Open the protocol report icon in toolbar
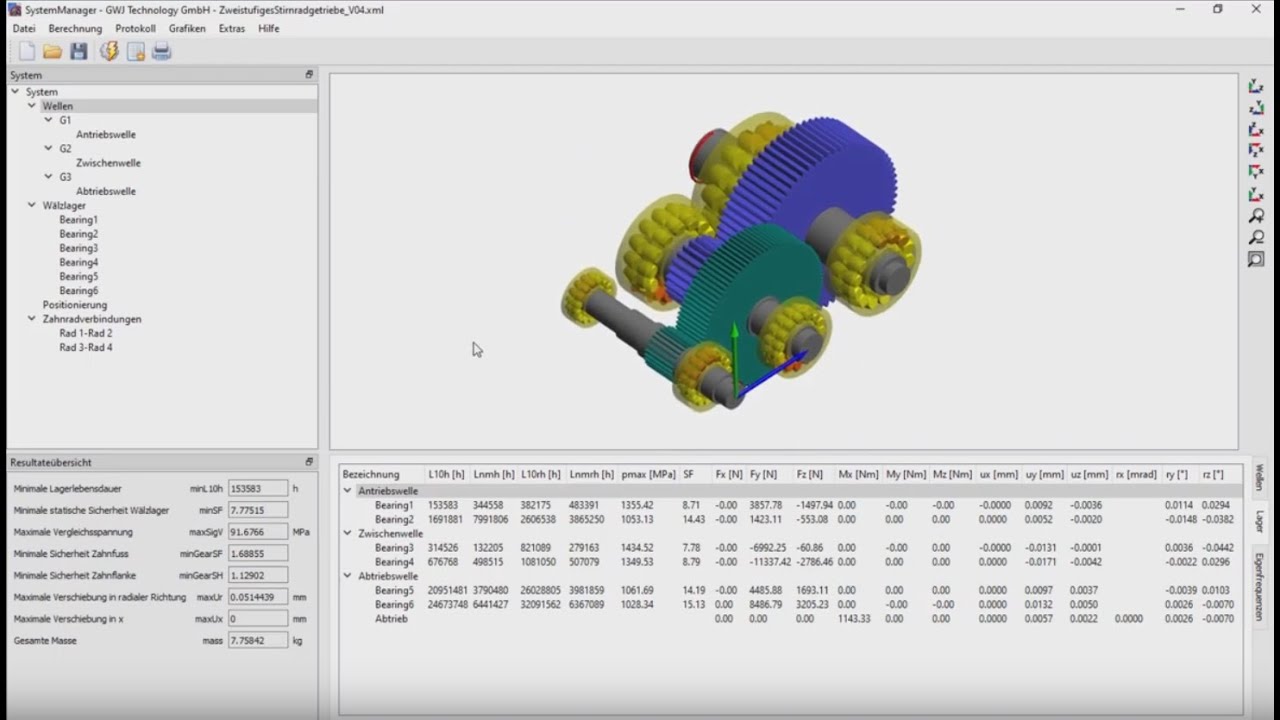The height and width of the screenshot is (720, 1280). [136, 51]
